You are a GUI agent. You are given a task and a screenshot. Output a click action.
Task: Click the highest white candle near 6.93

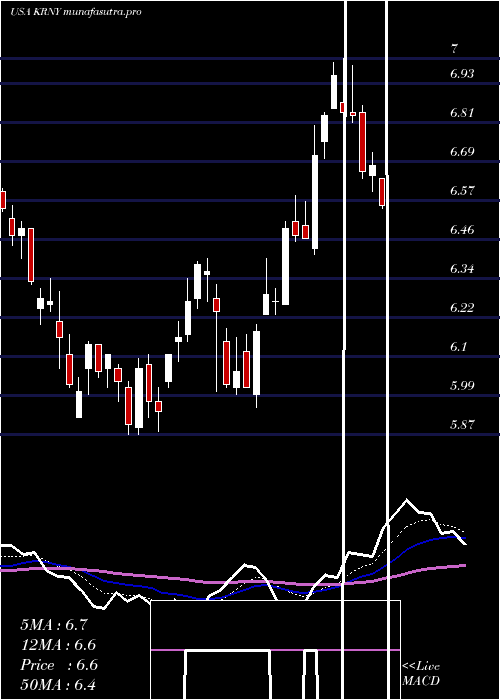tap(333, 92)
